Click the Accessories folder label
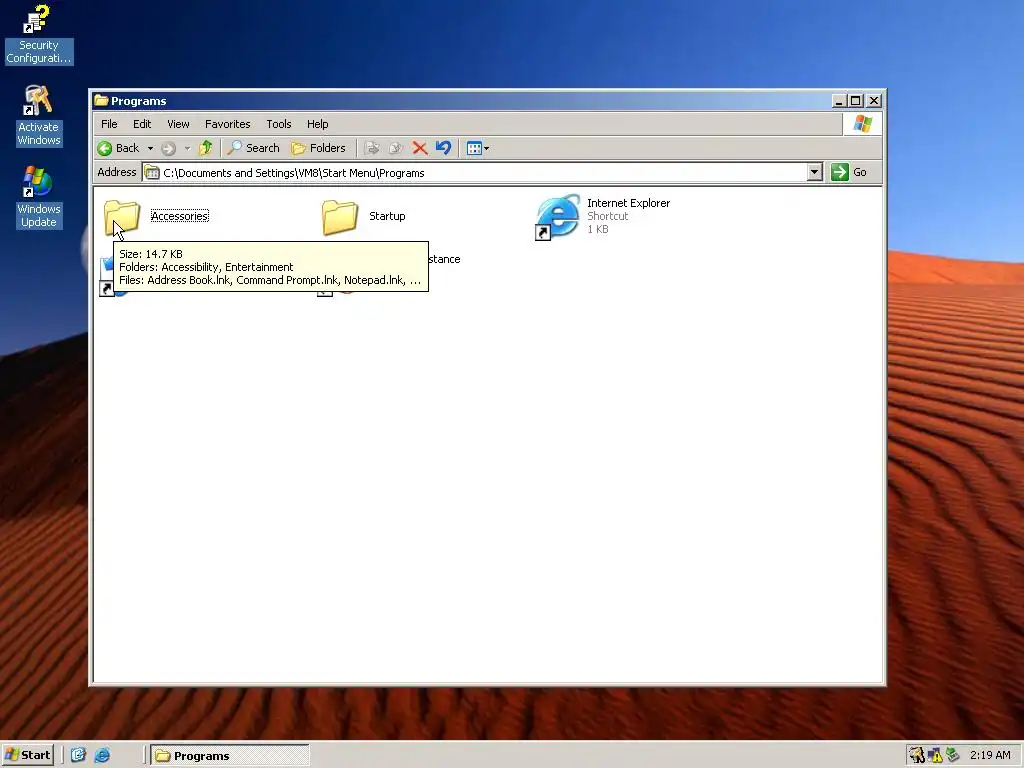Image resolution: width=1024 pixels, height=768 pixels. (x=180, y=216)
